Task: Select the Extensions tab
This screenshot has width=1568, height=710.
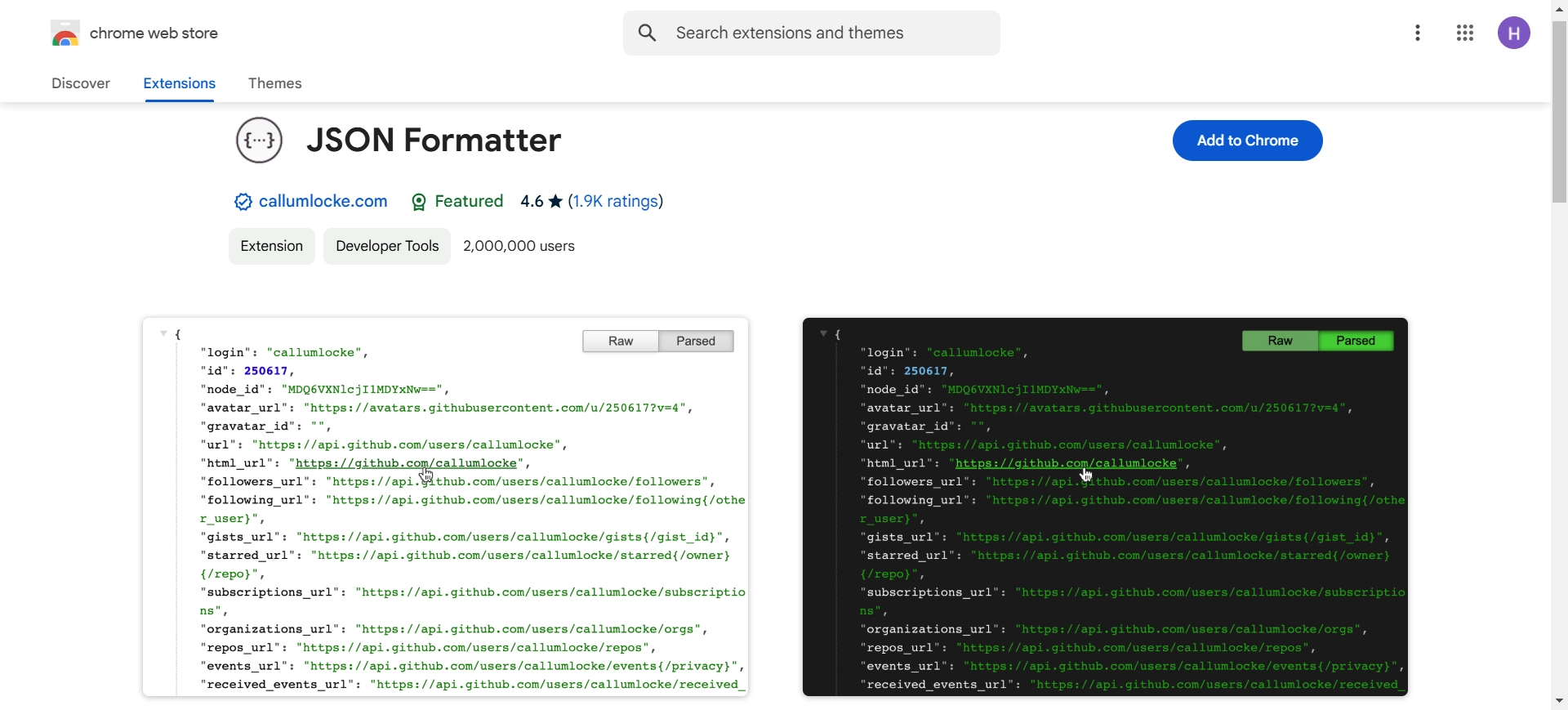Action: pos(180,84)
